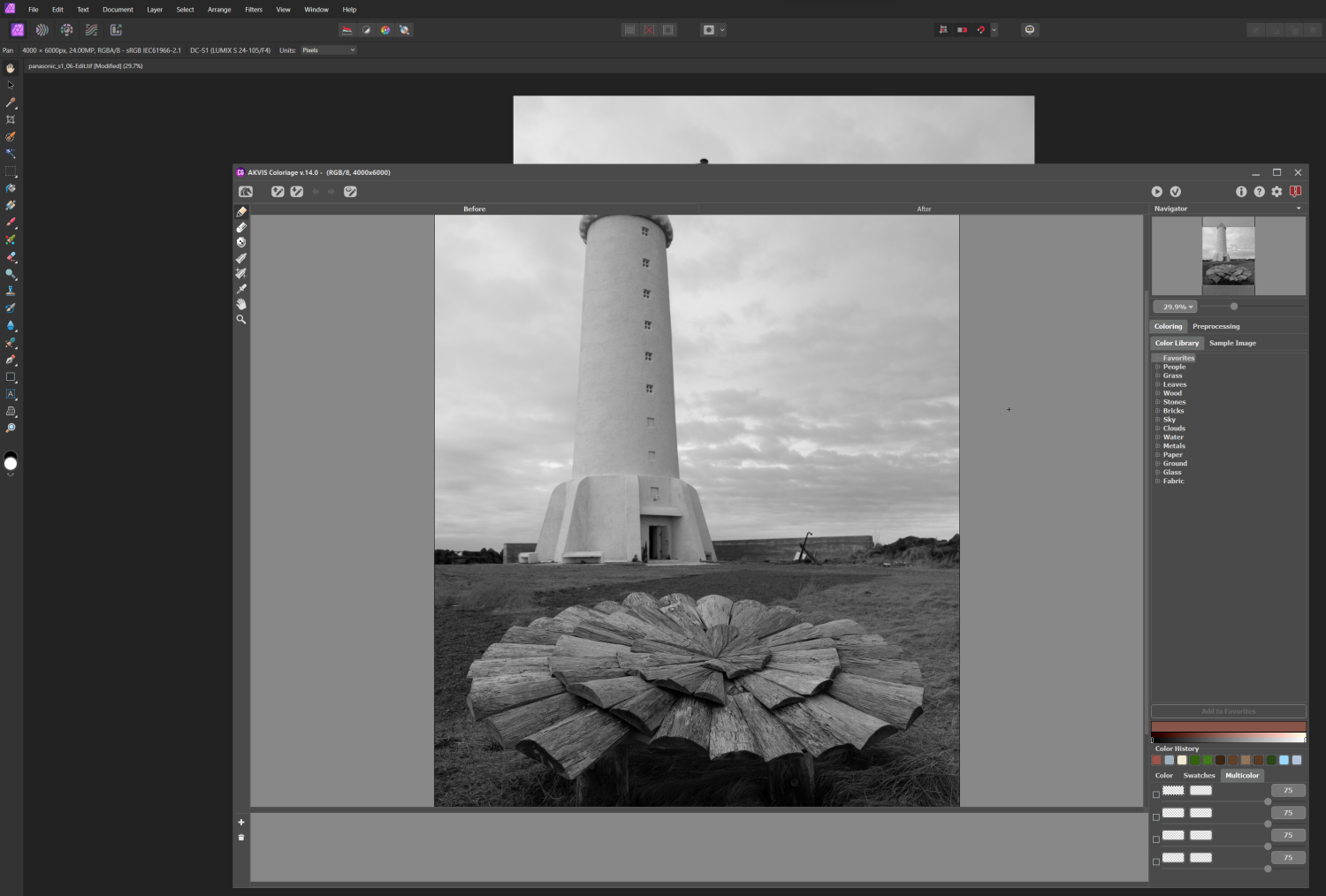Viewport: 1326px width, 896px height.
Task: Enable the first Multicolor row checkbox
Action: point(1156,794)
